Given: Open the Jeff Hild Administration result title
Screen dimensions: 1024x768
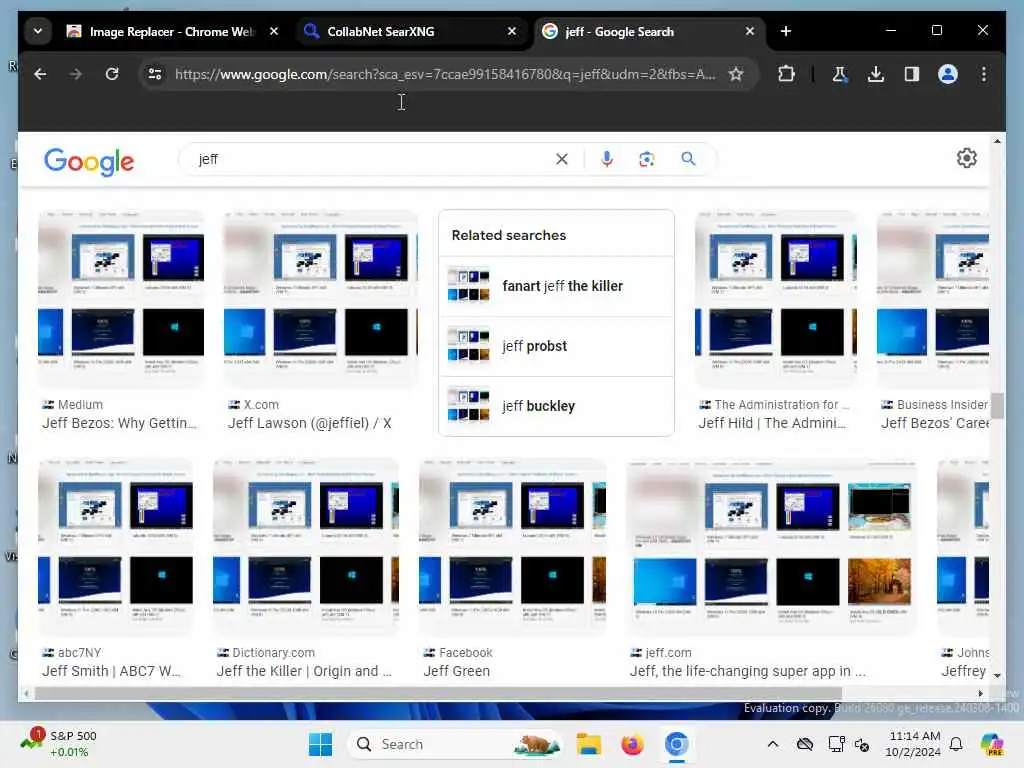Looking at the screenshot, I should click(x=772, y=423).
